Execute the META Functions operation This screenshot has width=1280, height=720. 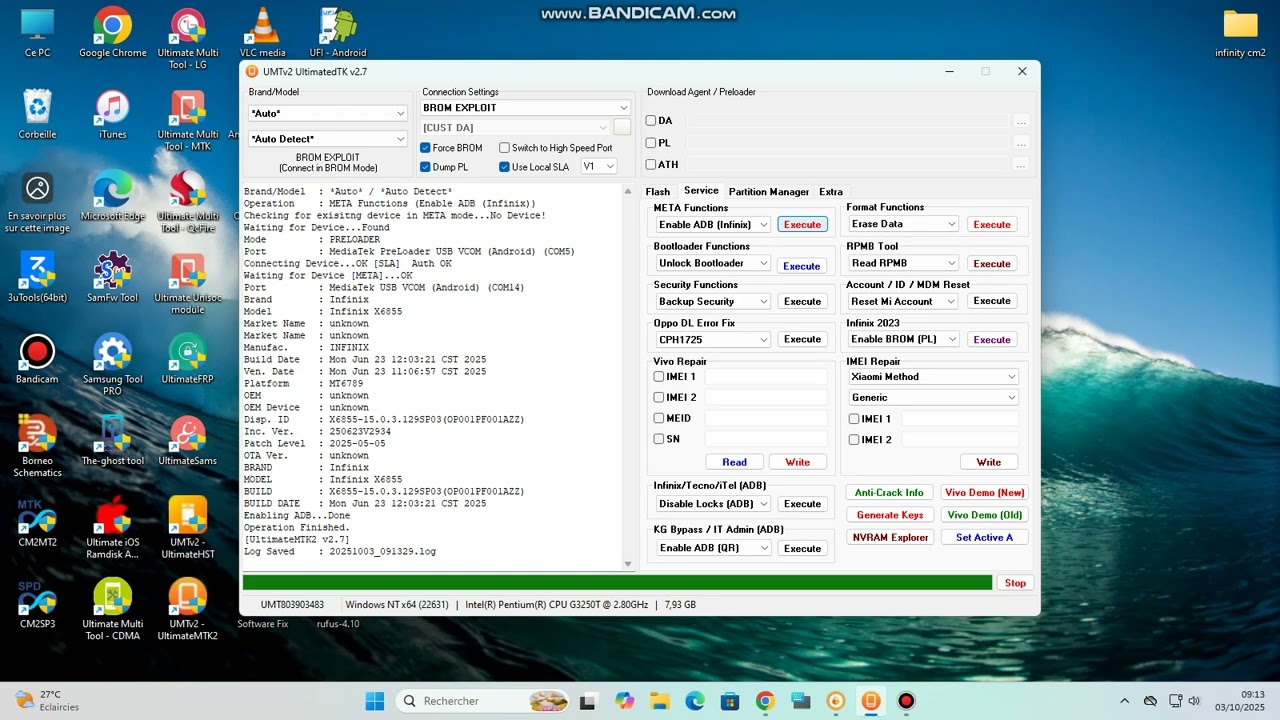point(802,225)
